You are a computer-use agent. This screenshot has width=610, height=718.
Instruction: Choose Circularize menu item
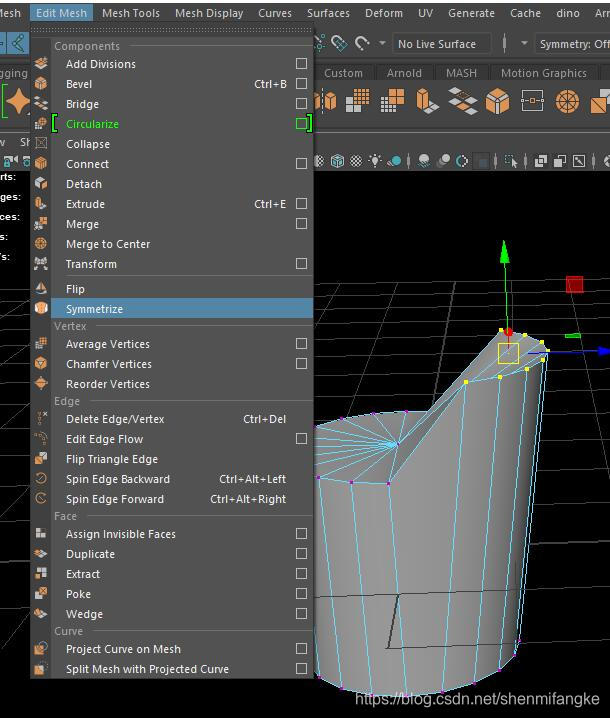pyautogui.click(x=182, y=124)
